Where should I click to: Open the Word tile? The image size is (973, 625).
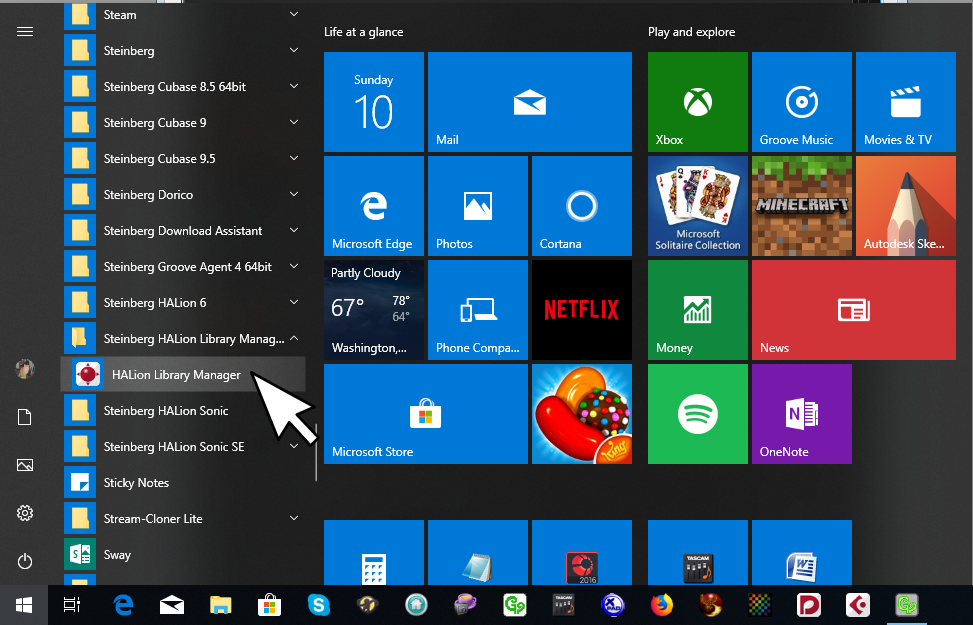point(802,552)
